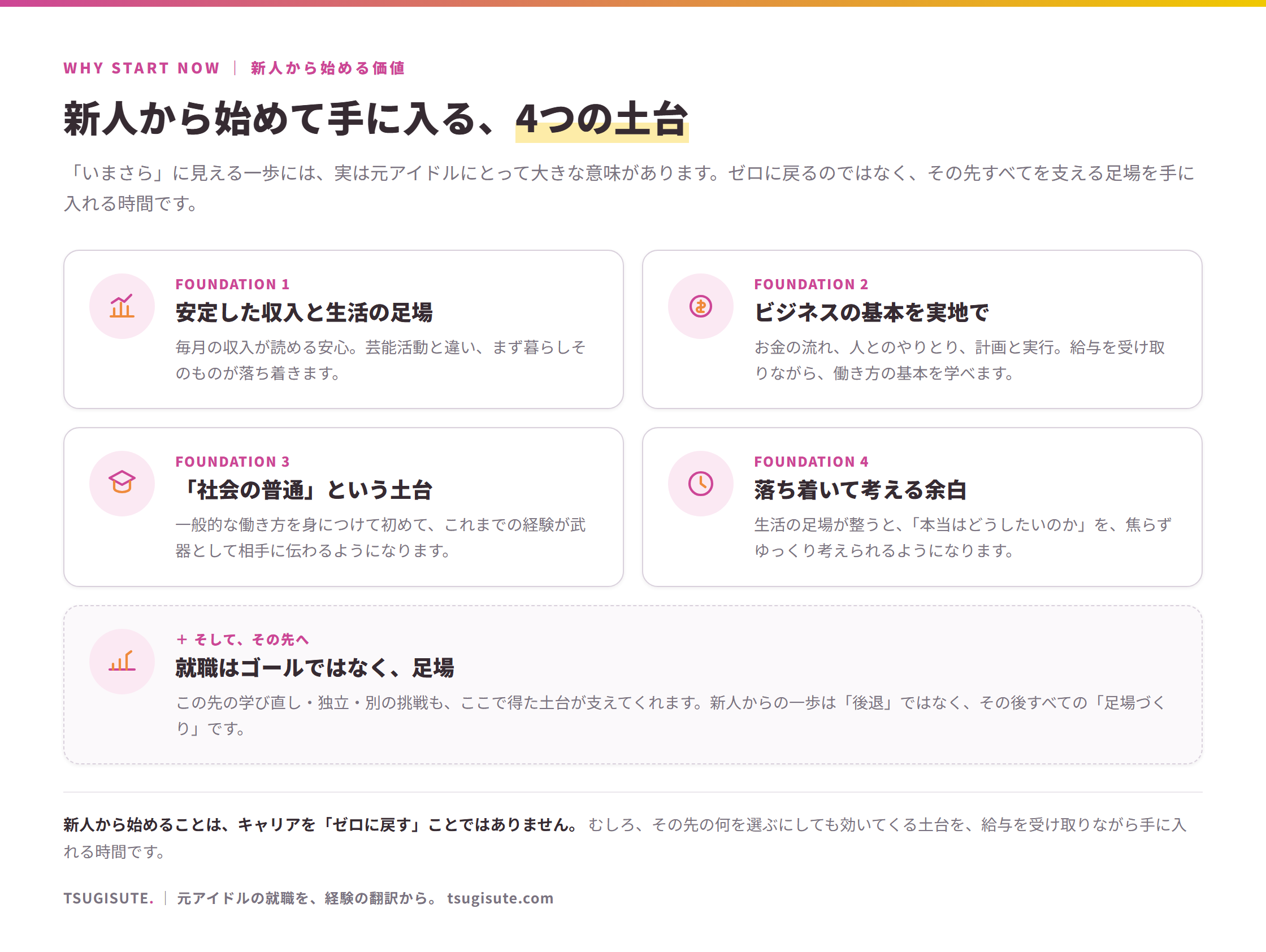The width and height of the screenshot is (1266, 952).
Task: Click the WHY START NOW eyebrow text
Action: pos(141,68)
